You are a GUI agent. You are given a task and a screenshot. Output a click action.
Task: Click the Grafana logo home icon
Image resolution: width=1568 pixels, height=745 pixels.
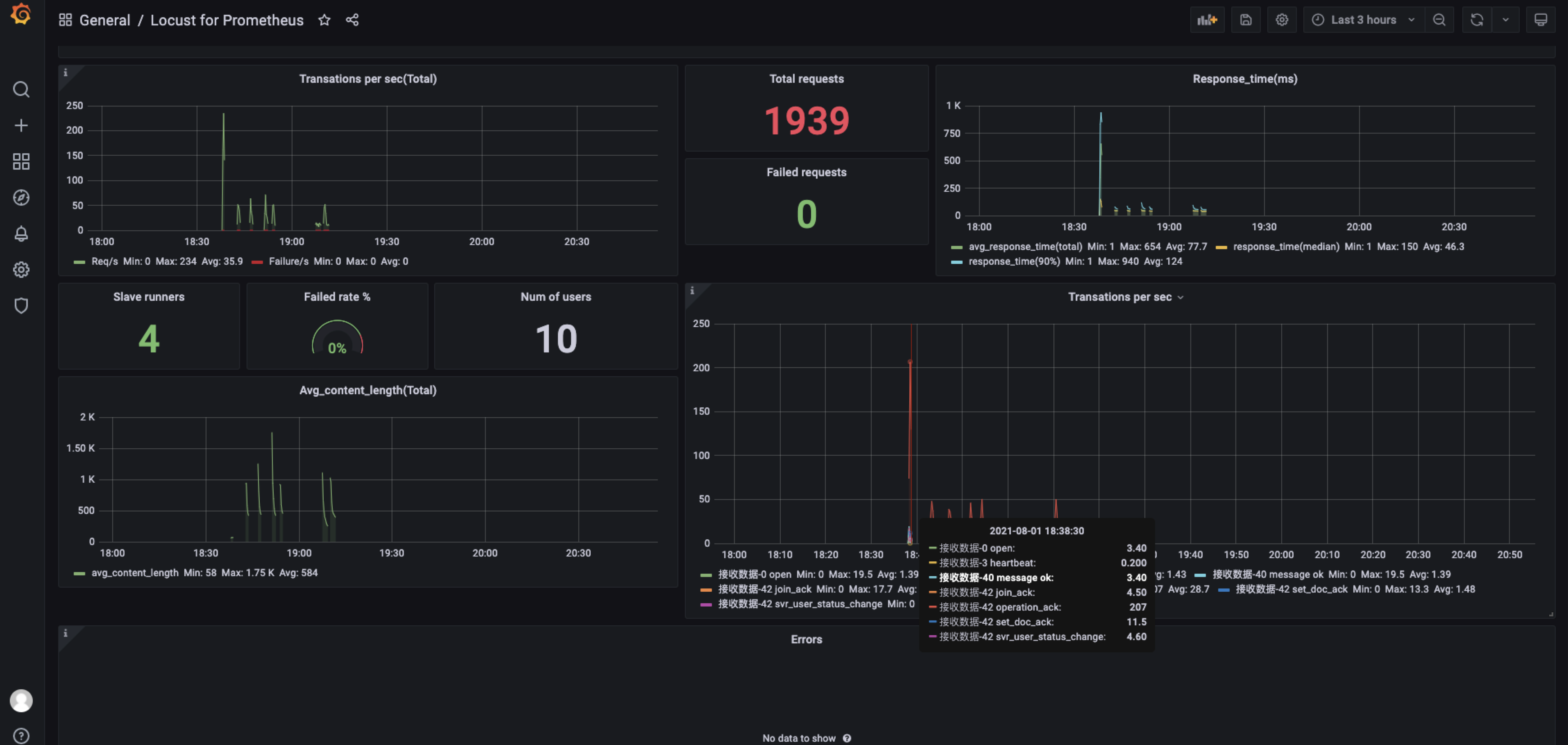pyautogui.click(x=21, y=15)
